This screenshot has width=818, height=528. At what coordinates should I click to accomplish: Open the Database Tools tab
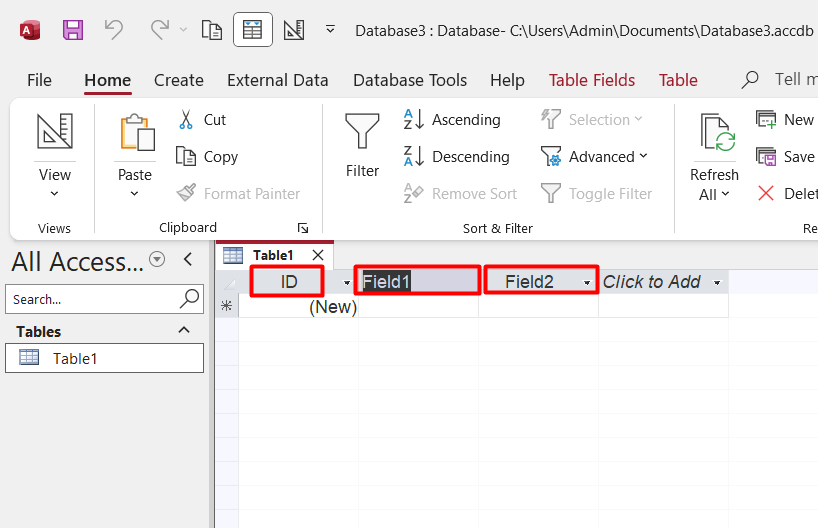(410, 80)
